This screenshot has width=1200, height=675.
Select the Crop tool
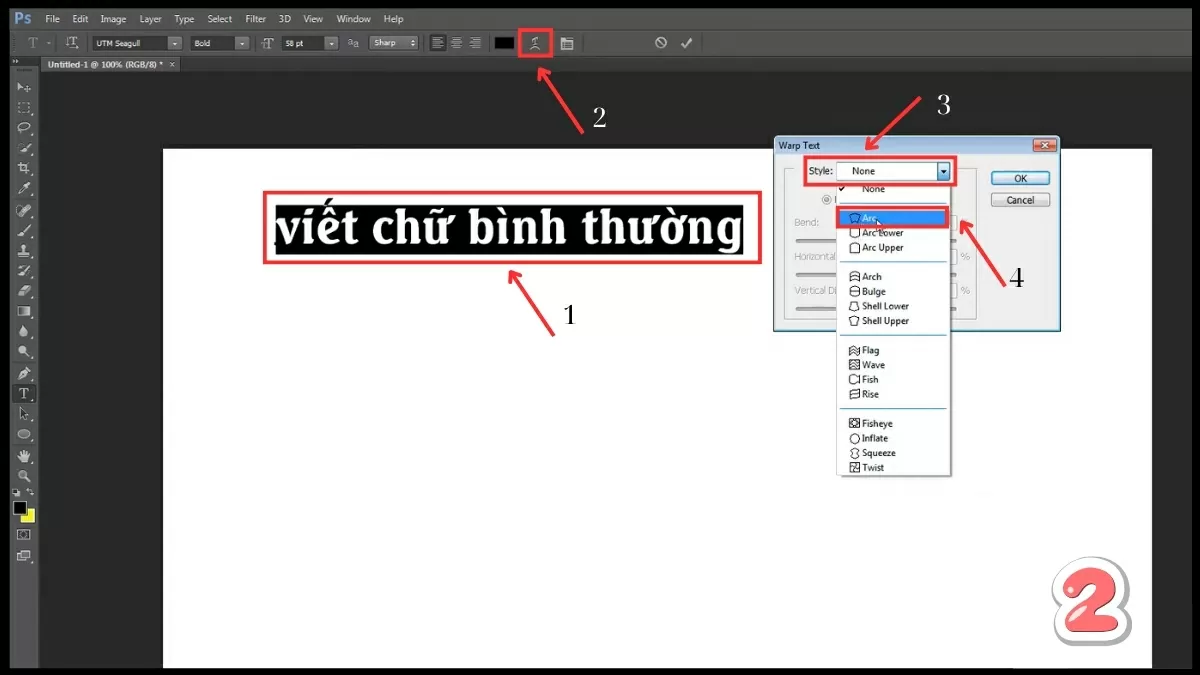click(x=24, y=167)
